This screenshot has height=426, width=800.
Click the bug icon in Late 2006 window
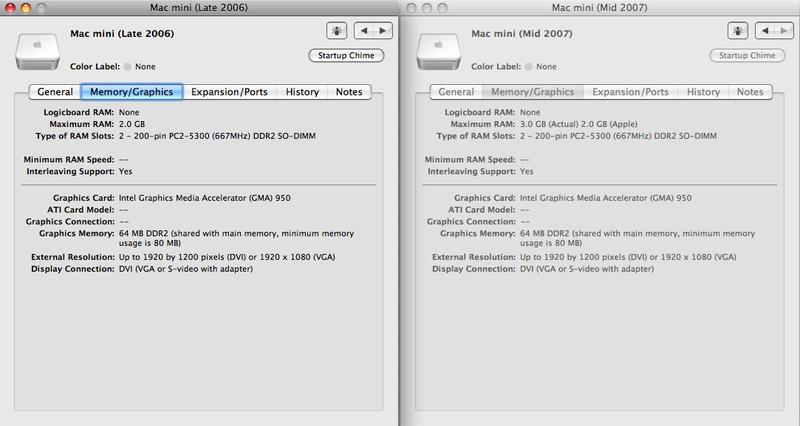[337, 31]
